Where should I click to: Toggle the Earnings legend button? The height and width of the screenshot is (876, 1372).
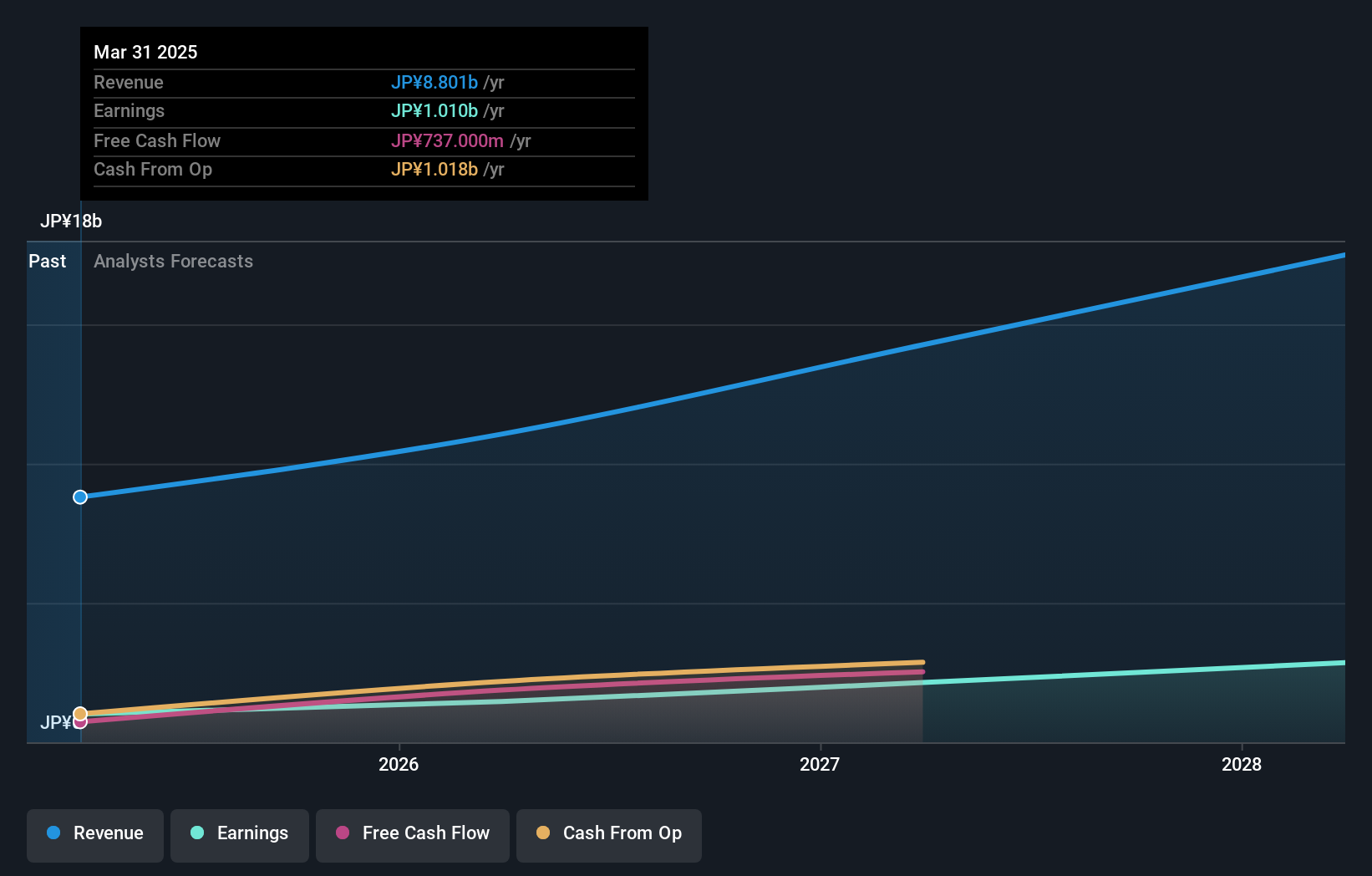(240, 835)
